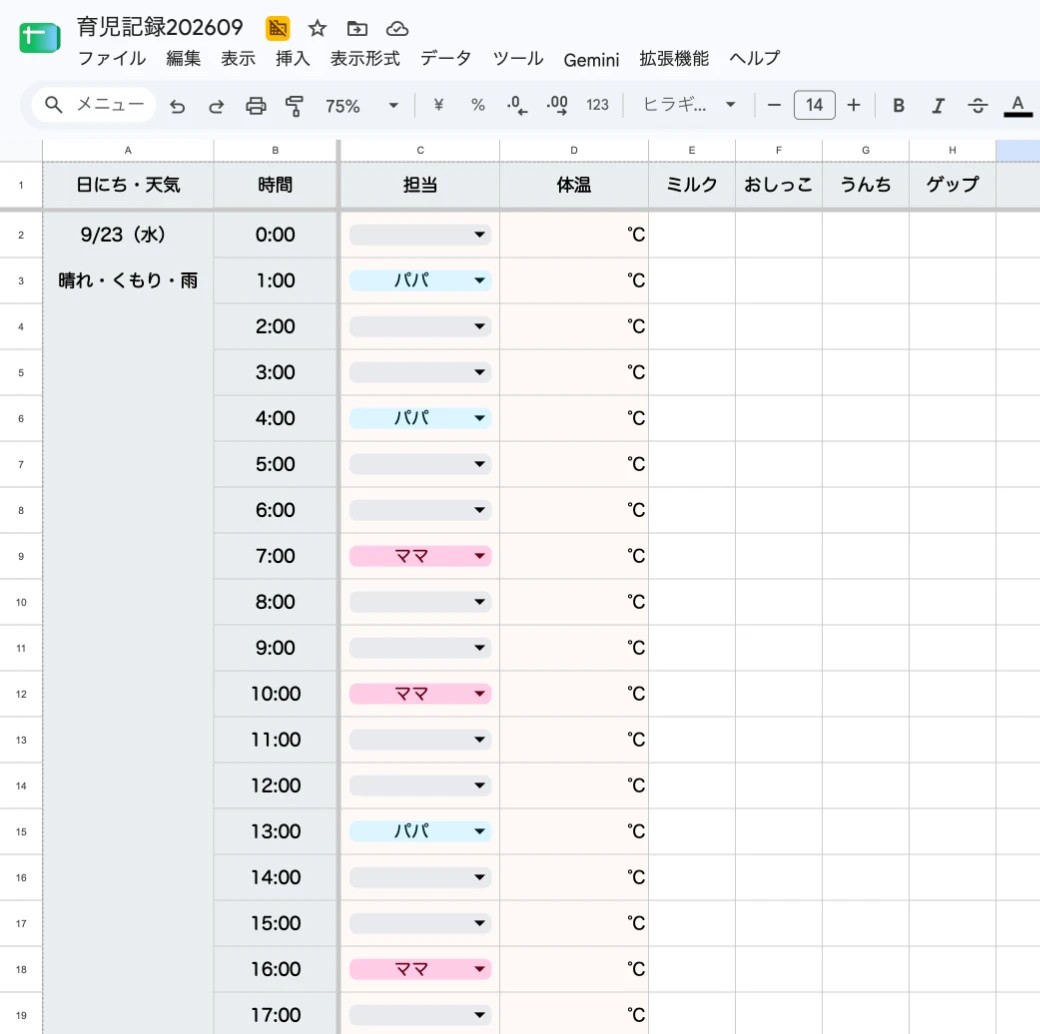Viewport: 1040px width, 1034px height.
Task: Open the 拡張機能 menu
Action: coord(674,58)
